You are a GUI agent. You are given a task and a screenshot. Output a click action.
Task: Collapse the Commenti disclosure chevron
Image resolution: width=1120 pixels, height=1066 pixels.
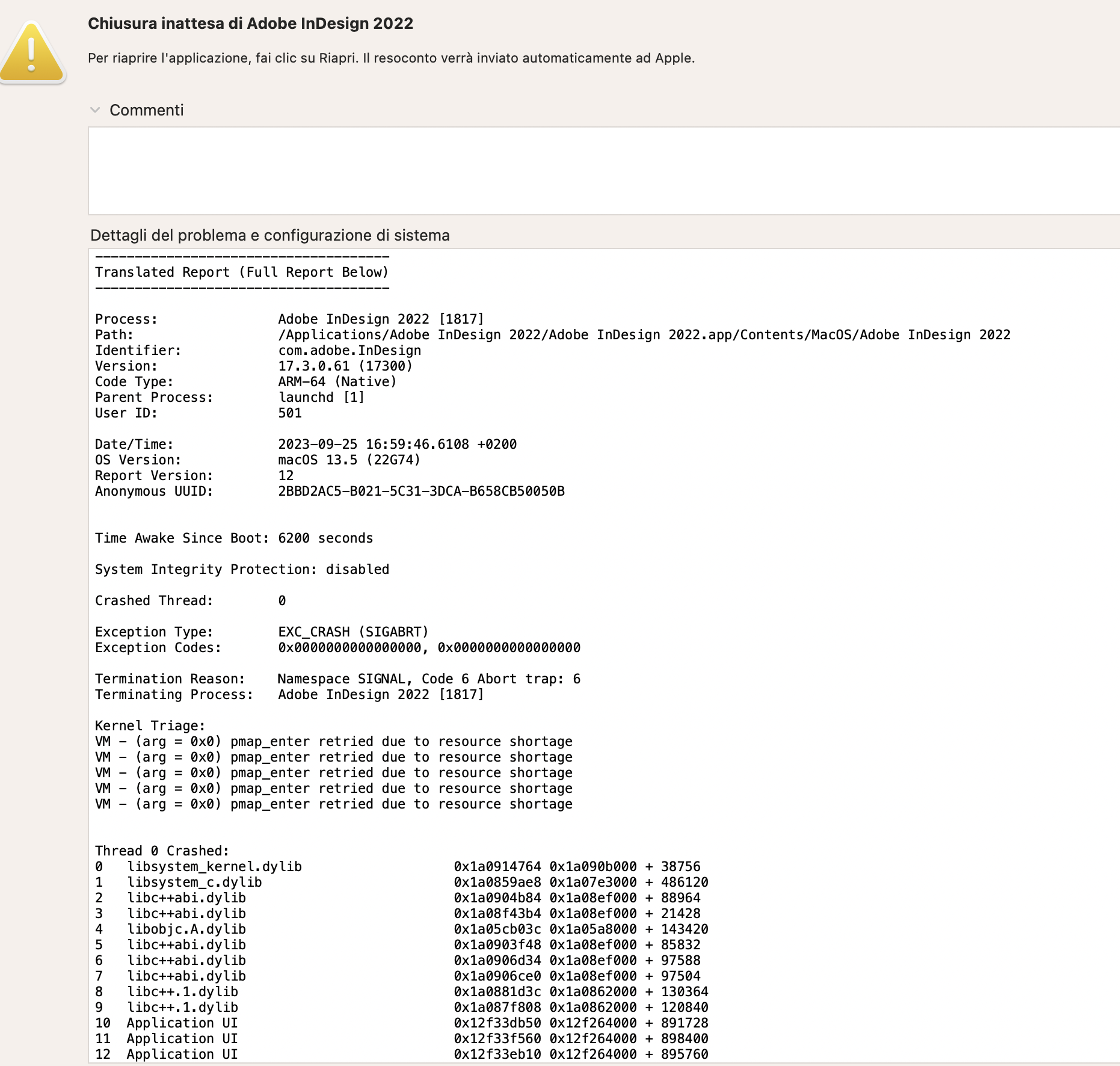pos(94,110)
